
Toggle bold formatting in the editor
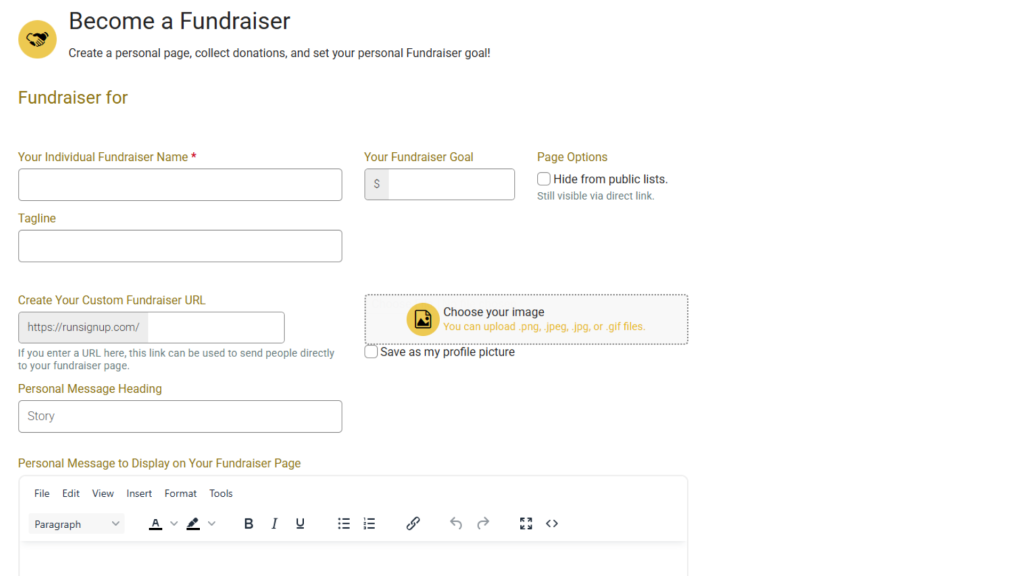[249, 524]
